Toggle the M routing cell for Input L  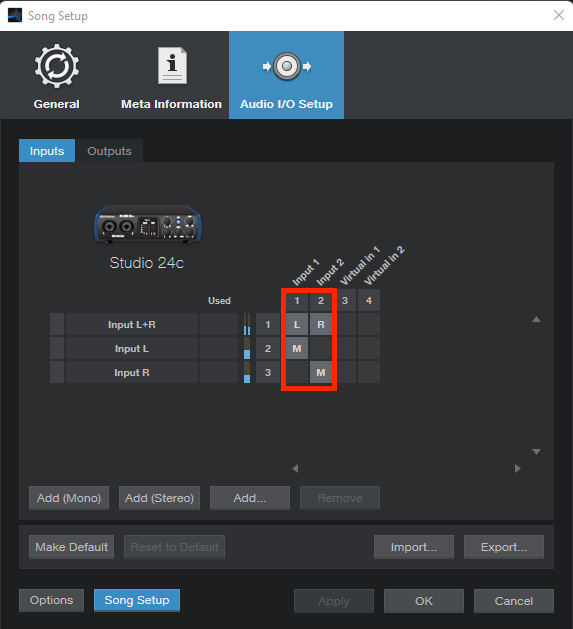(297, 349)
